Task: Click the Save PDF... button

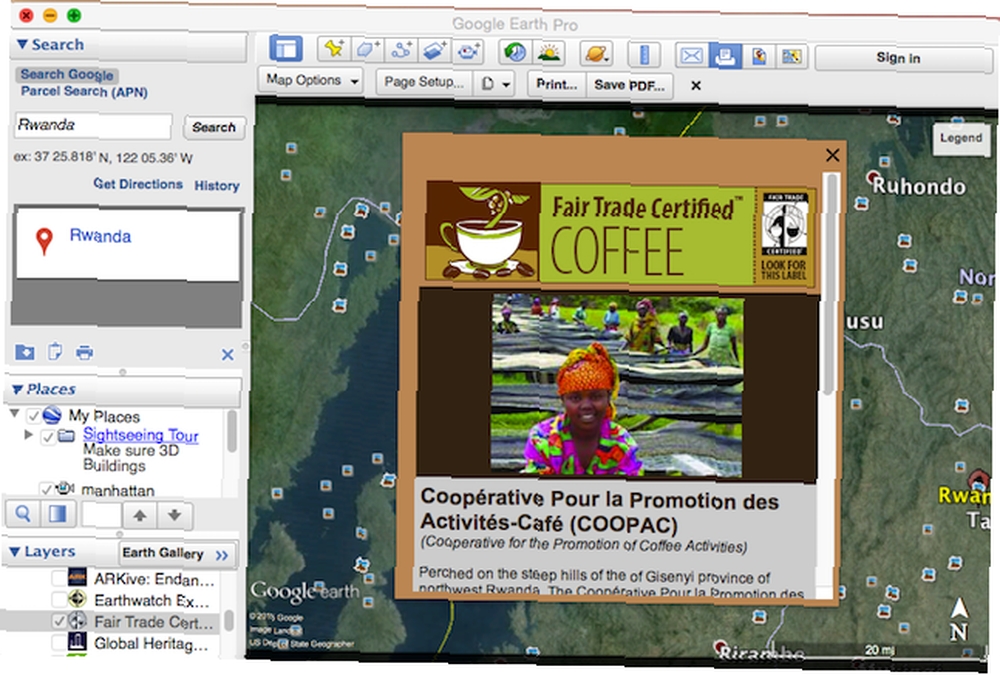Action: tap(629, 85)
